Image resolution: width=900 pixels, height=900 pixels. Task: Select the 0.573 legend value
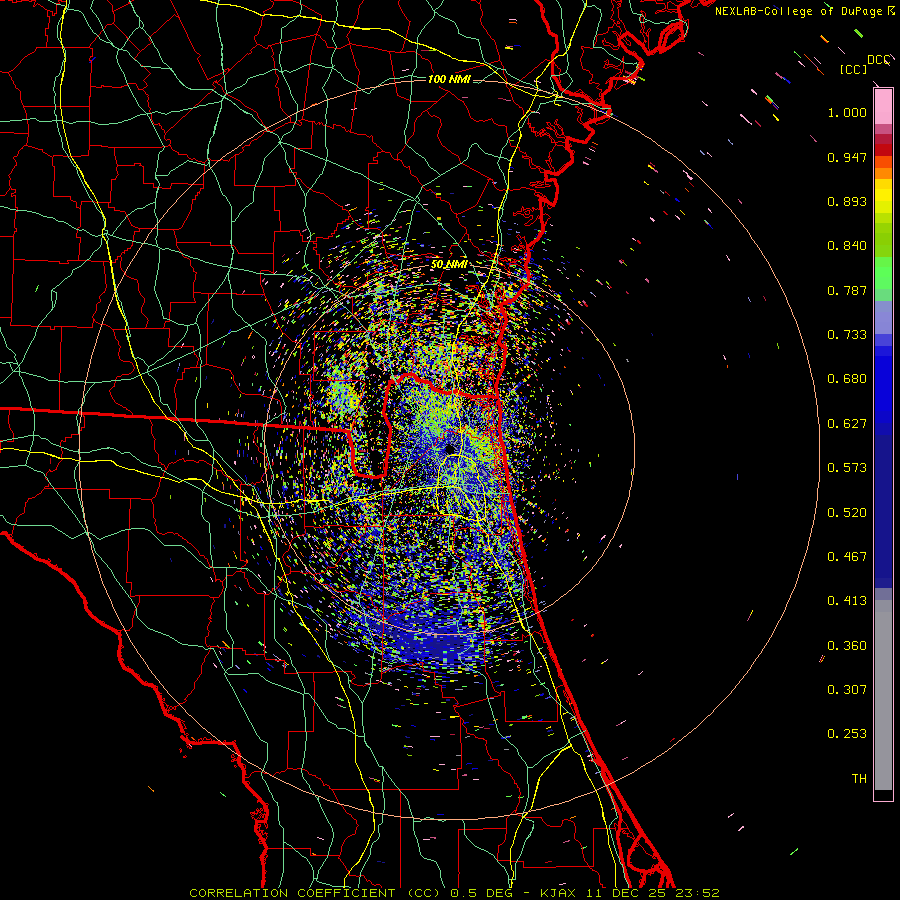pos(847,468)
